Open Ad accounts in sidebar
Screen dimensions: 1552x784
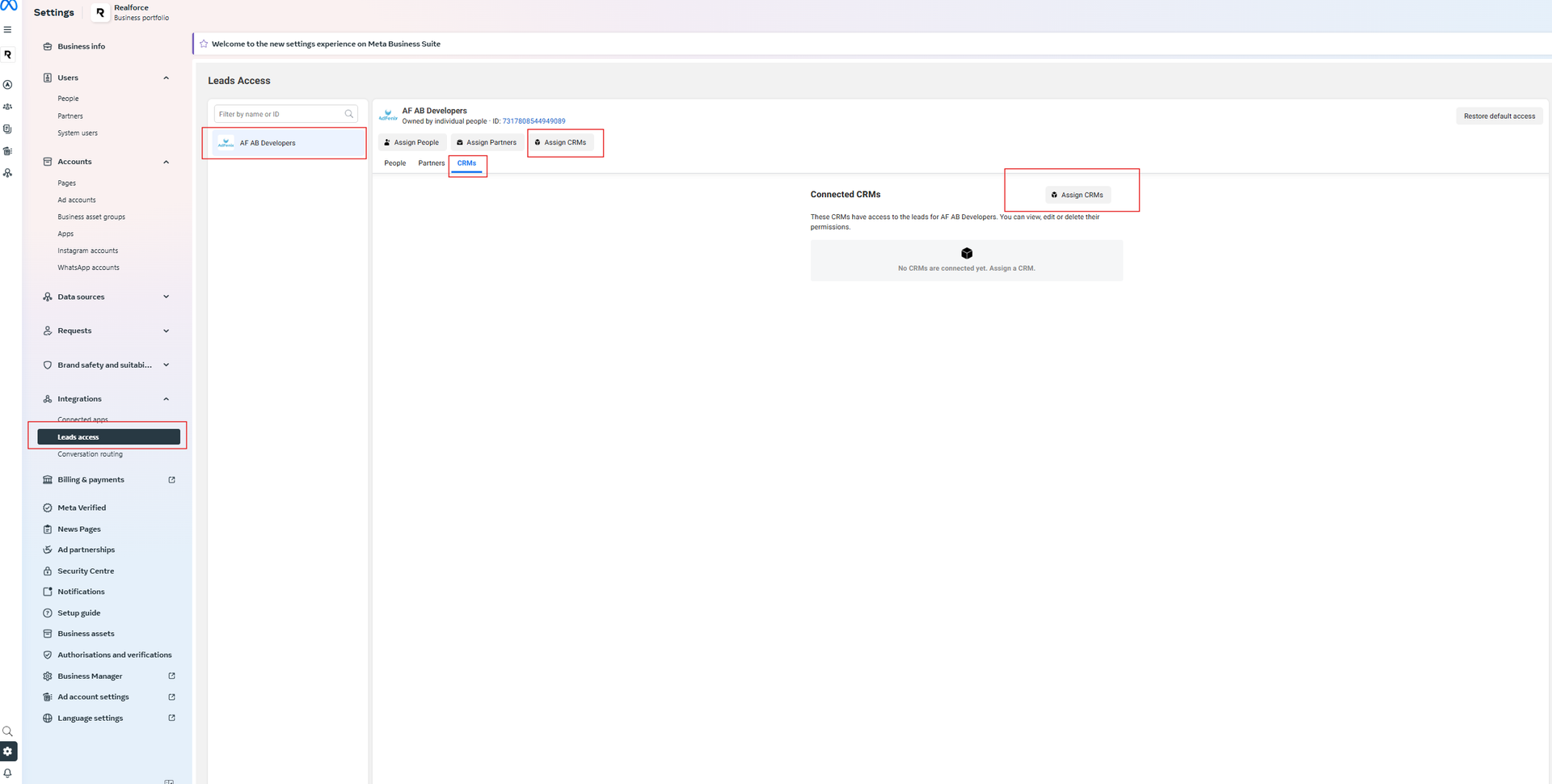pos(77,200)
